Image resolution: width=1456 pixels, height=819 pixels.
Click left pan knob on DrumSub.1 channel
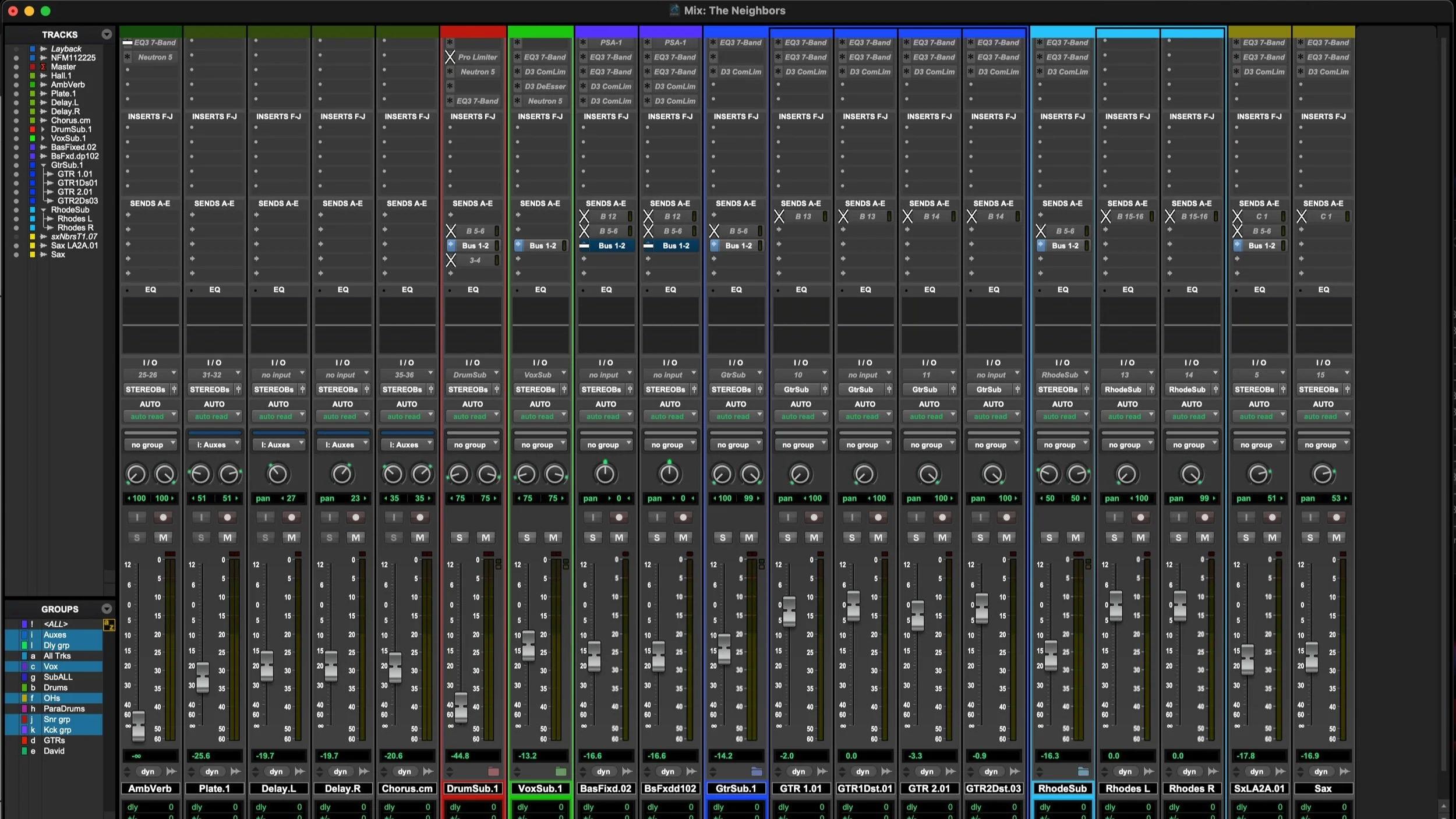point(458,474)
